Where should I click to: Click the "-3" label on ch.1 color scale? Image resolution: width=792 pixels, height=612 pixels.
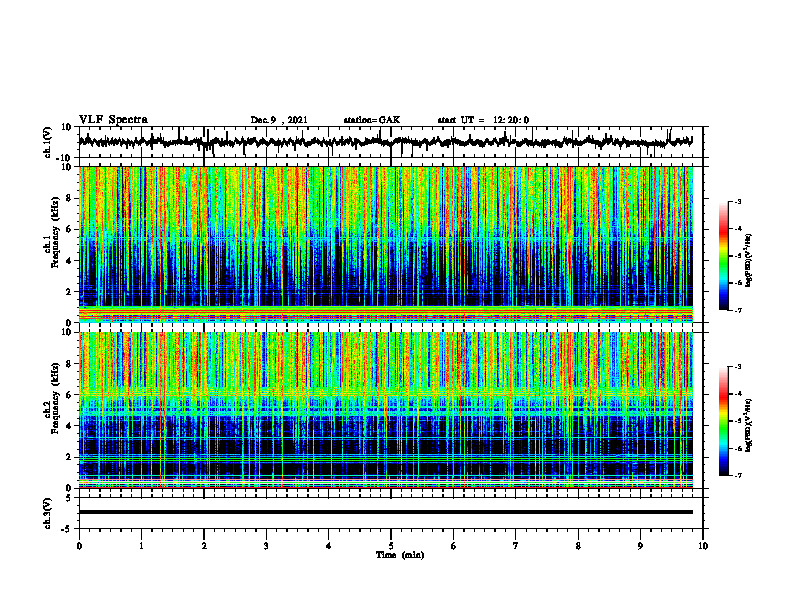(738, 201)
